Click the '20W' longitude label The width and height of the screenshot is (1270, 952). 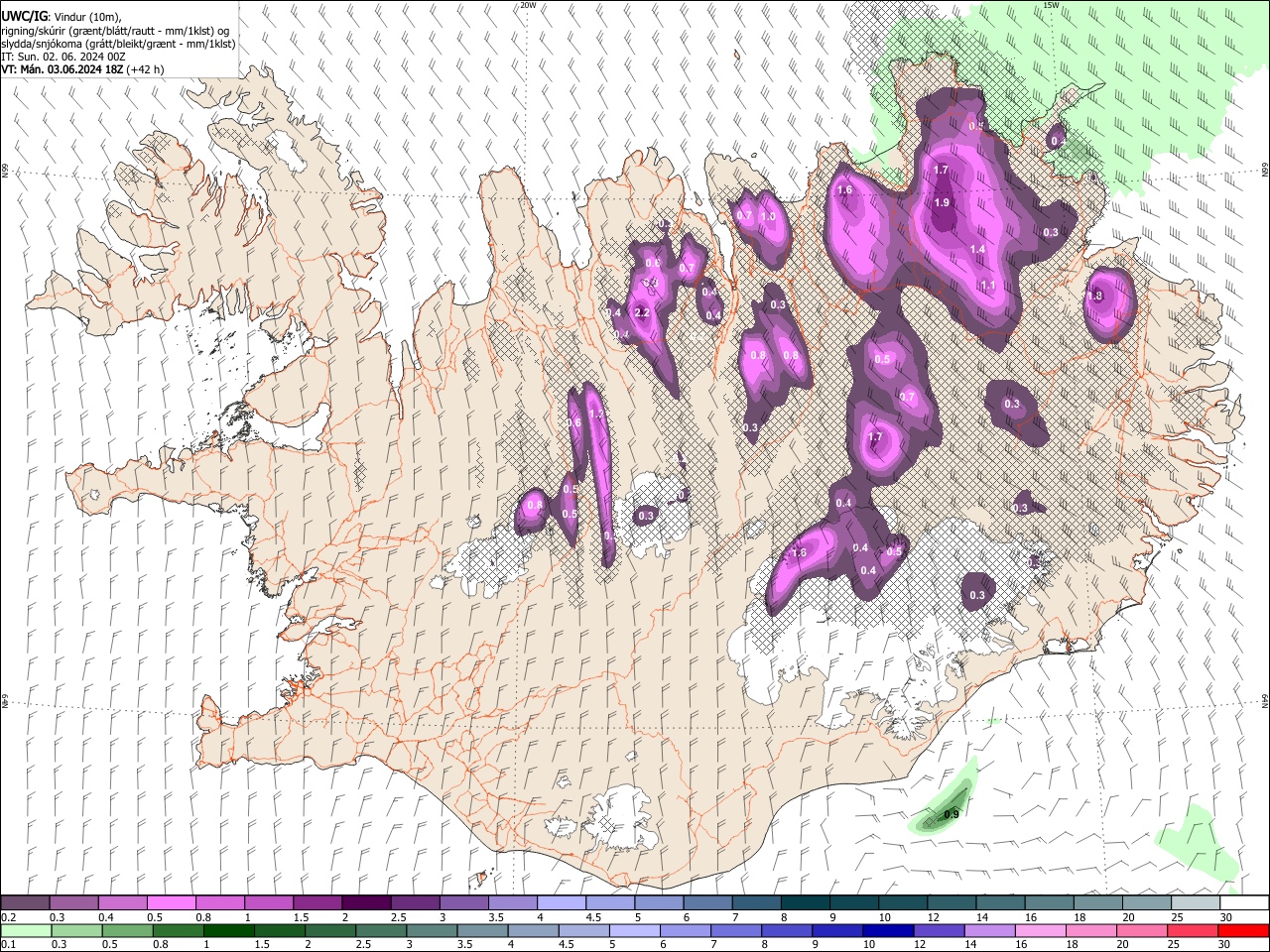(528, 5)
